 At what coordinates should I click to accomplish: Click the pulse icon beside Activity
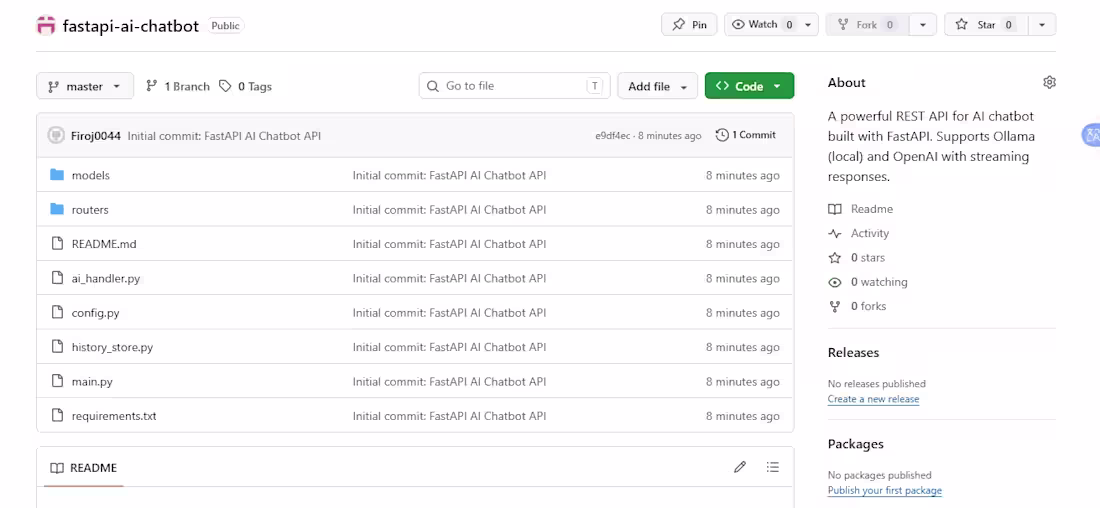[834, 234]
